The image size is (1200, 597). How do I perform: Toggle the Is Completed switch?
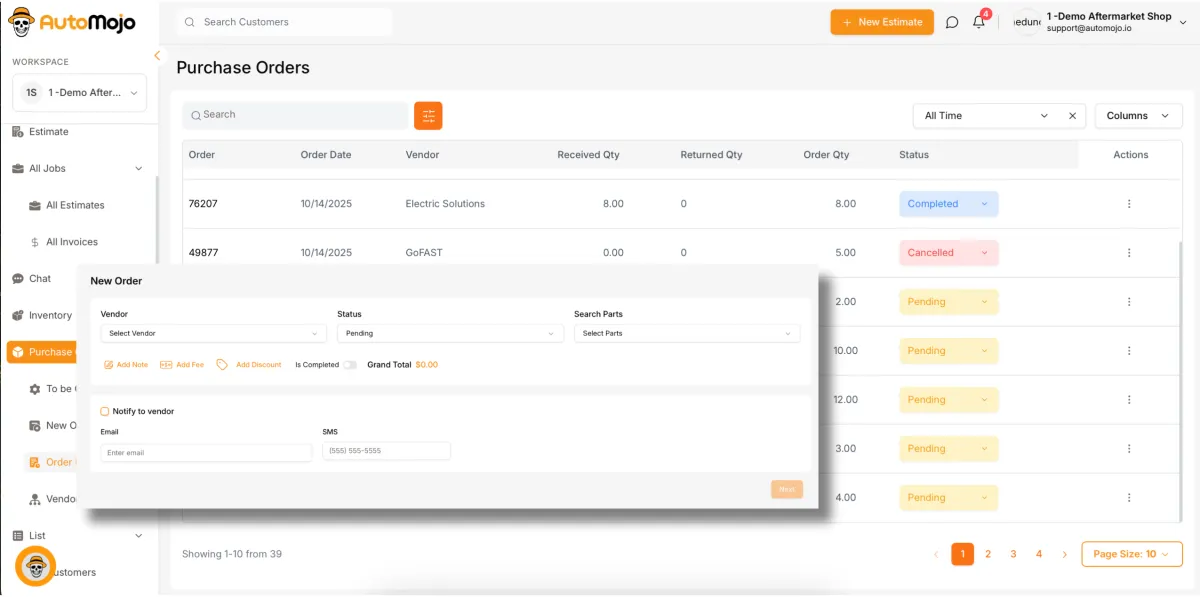[x=350, y=365]
